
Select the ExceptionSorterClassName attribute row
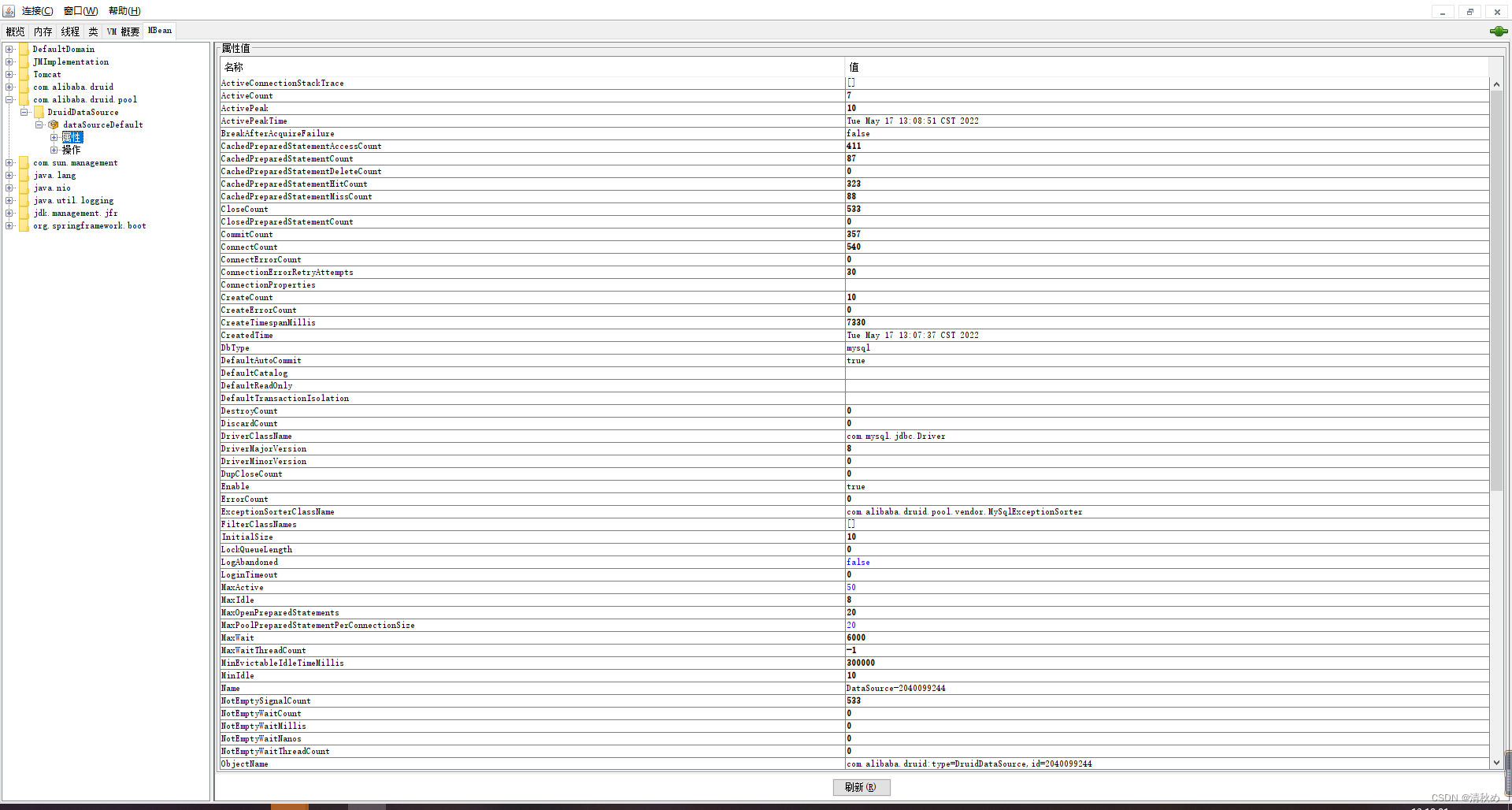click(854, 511)
